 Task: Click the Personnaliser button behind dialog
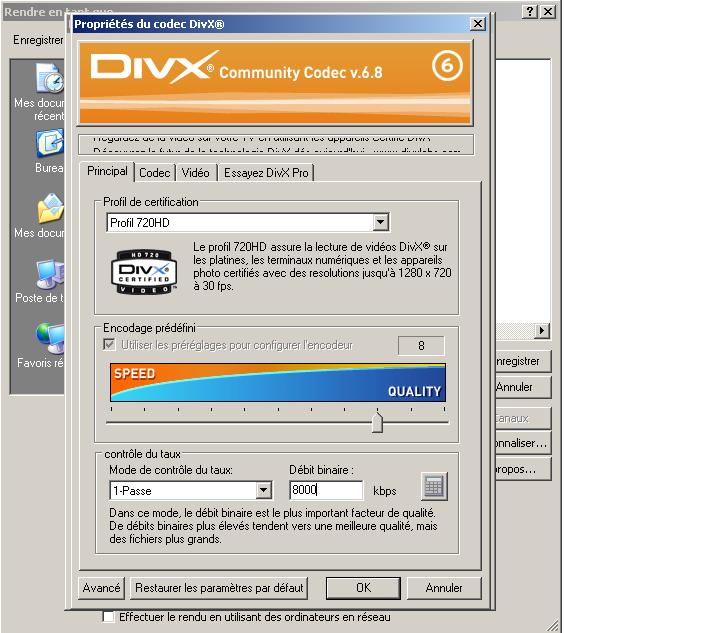523,443
